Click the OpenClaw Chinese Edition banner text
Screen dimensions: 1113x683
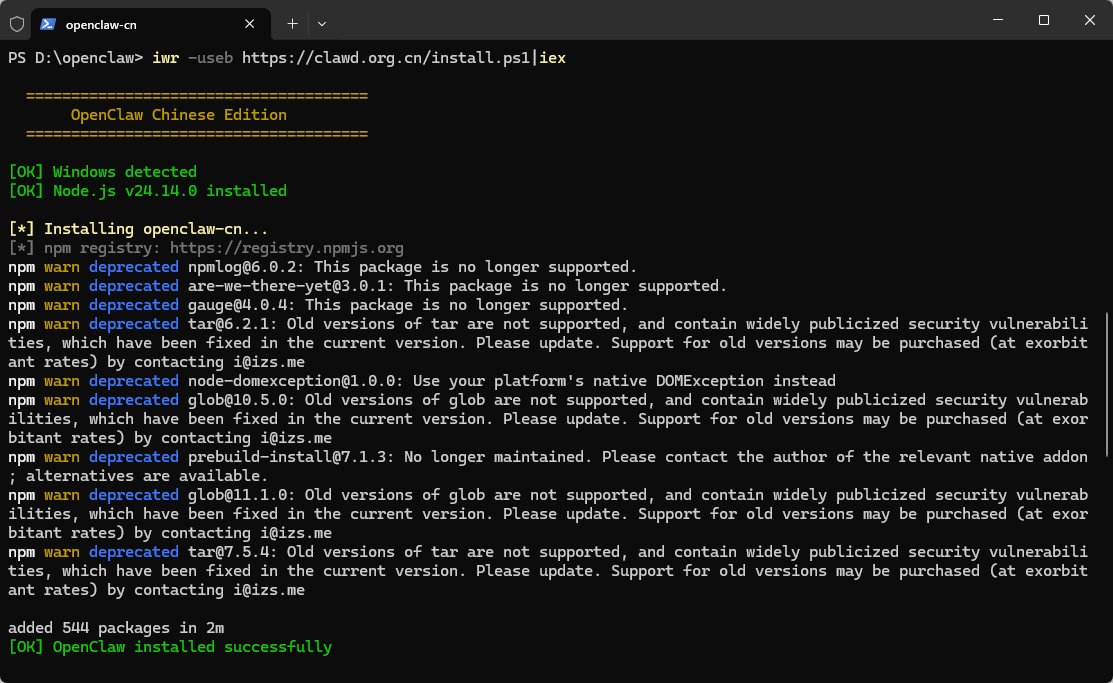point(178,115)
